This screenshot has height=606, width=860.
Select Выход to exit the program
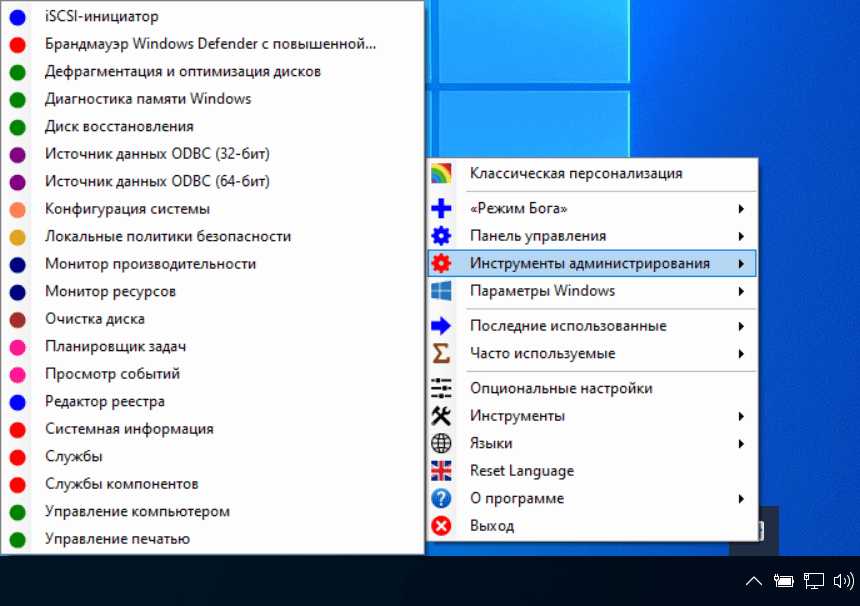(592, 525)
